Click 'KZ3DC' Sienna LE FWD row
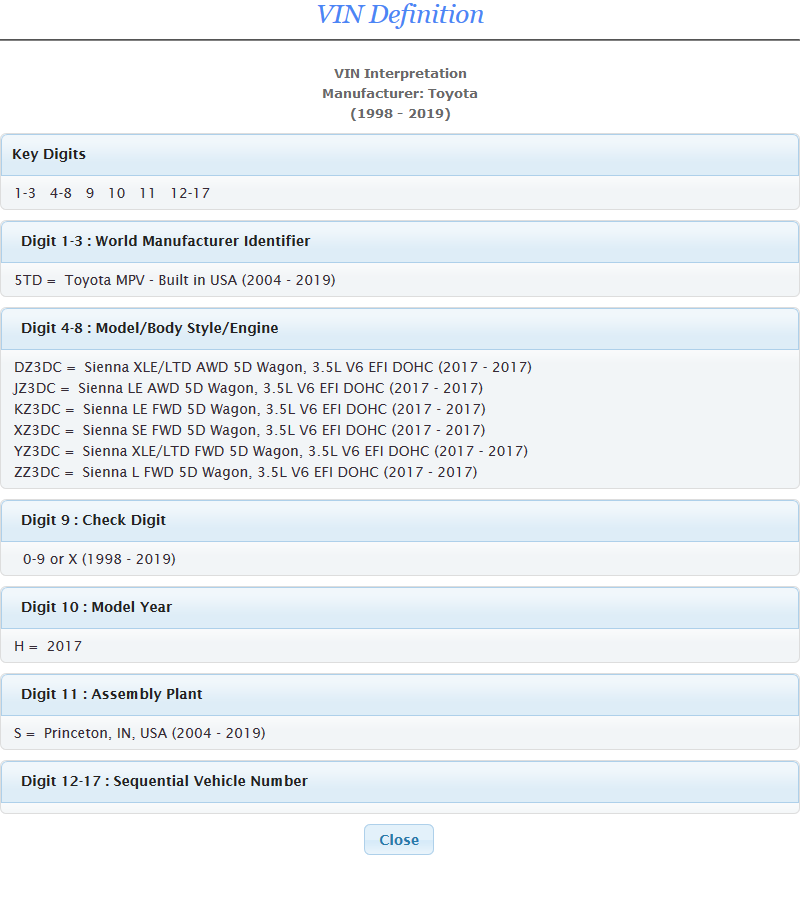This screenshot has width=800, height=922. point(250,409)
